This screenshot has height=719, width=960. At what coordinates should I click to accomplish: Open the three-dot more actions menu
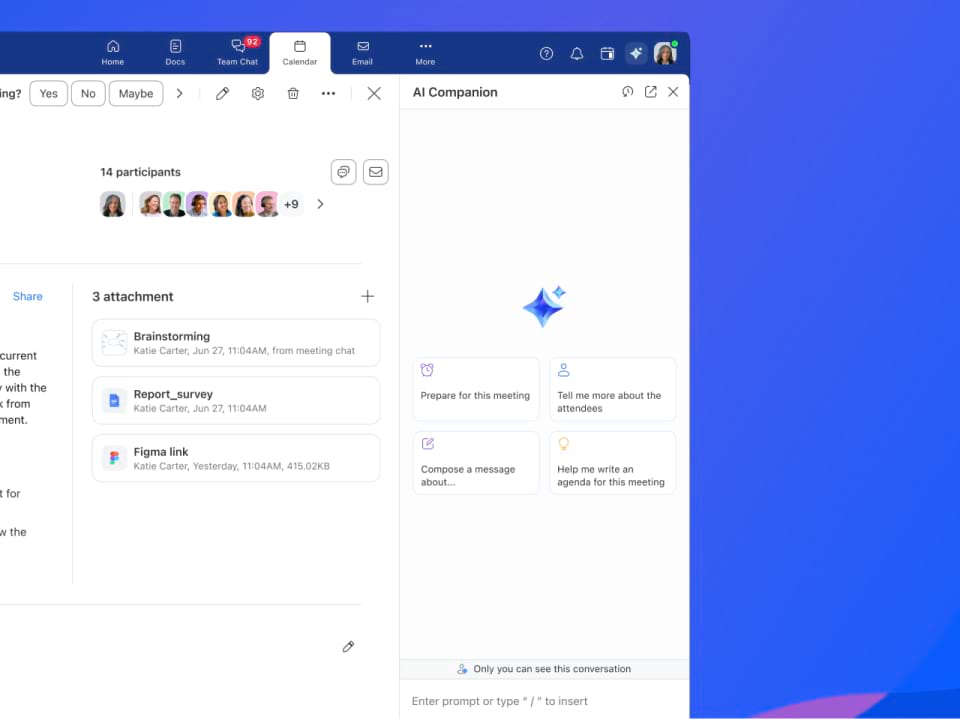tap(328, 93)
